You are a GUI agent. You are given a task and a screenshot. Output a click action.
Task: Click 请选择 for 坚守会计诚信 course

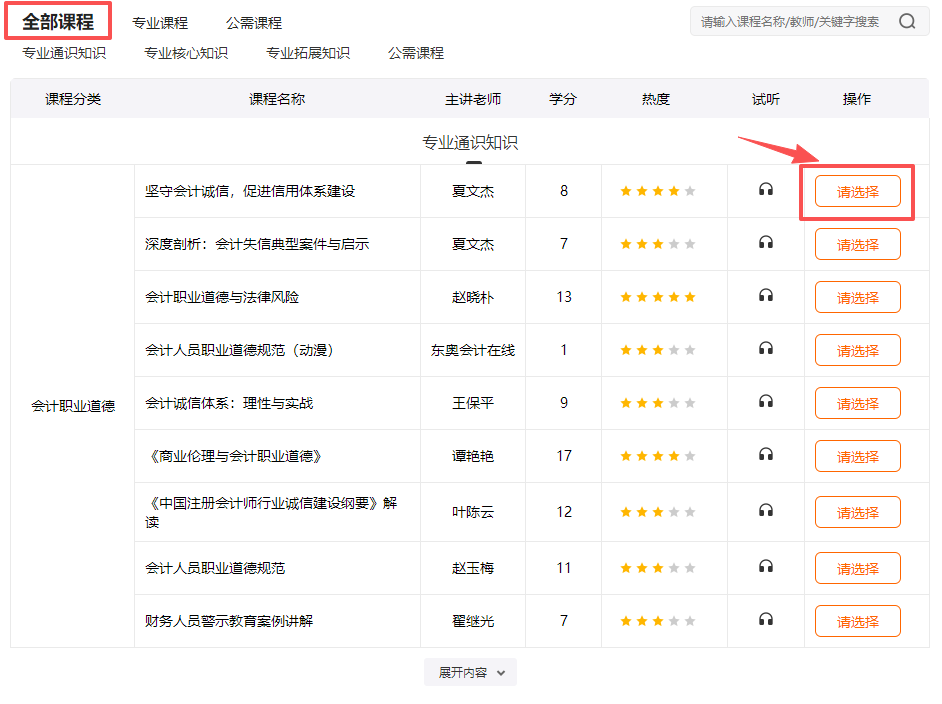[857, 190]
